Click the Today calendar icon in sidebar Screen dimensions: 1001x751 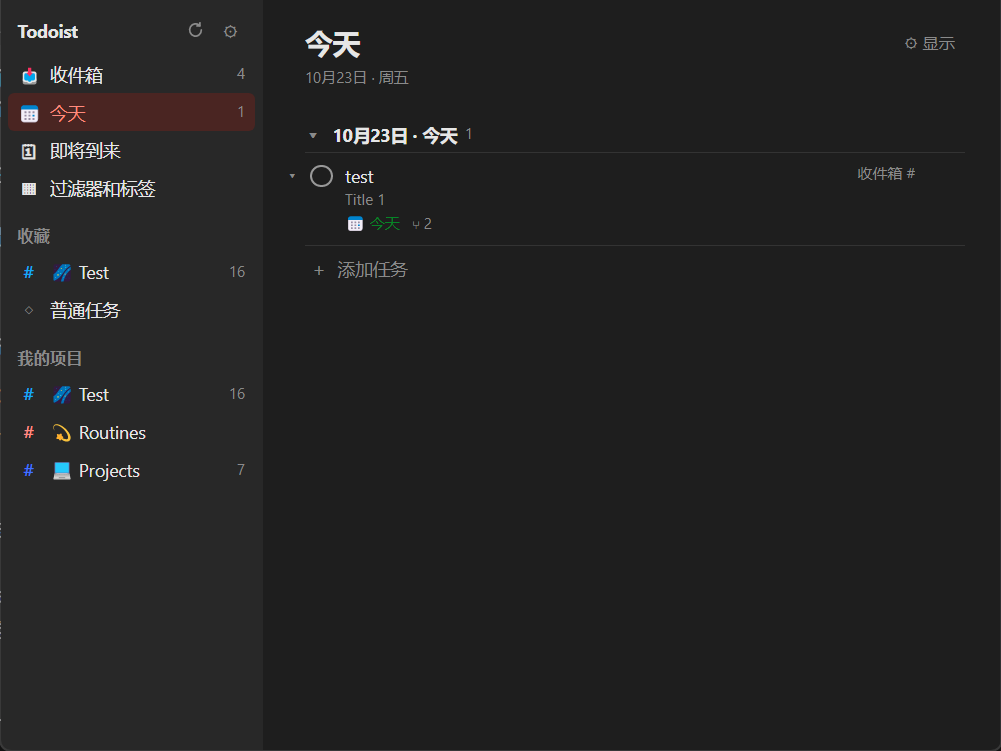click(29, 114)
